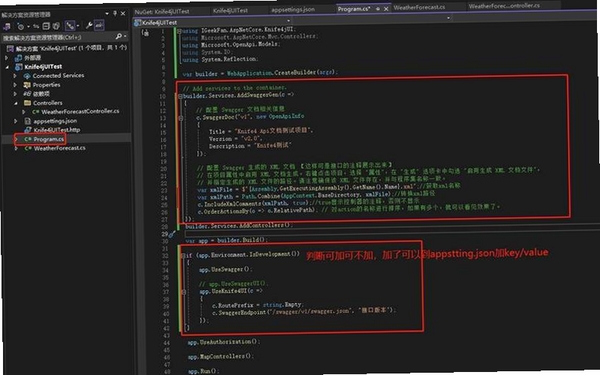Screen dimensions: 600x375
Task: Select the solution 'Knife4jUITest' root node
Action: [67, 48]
